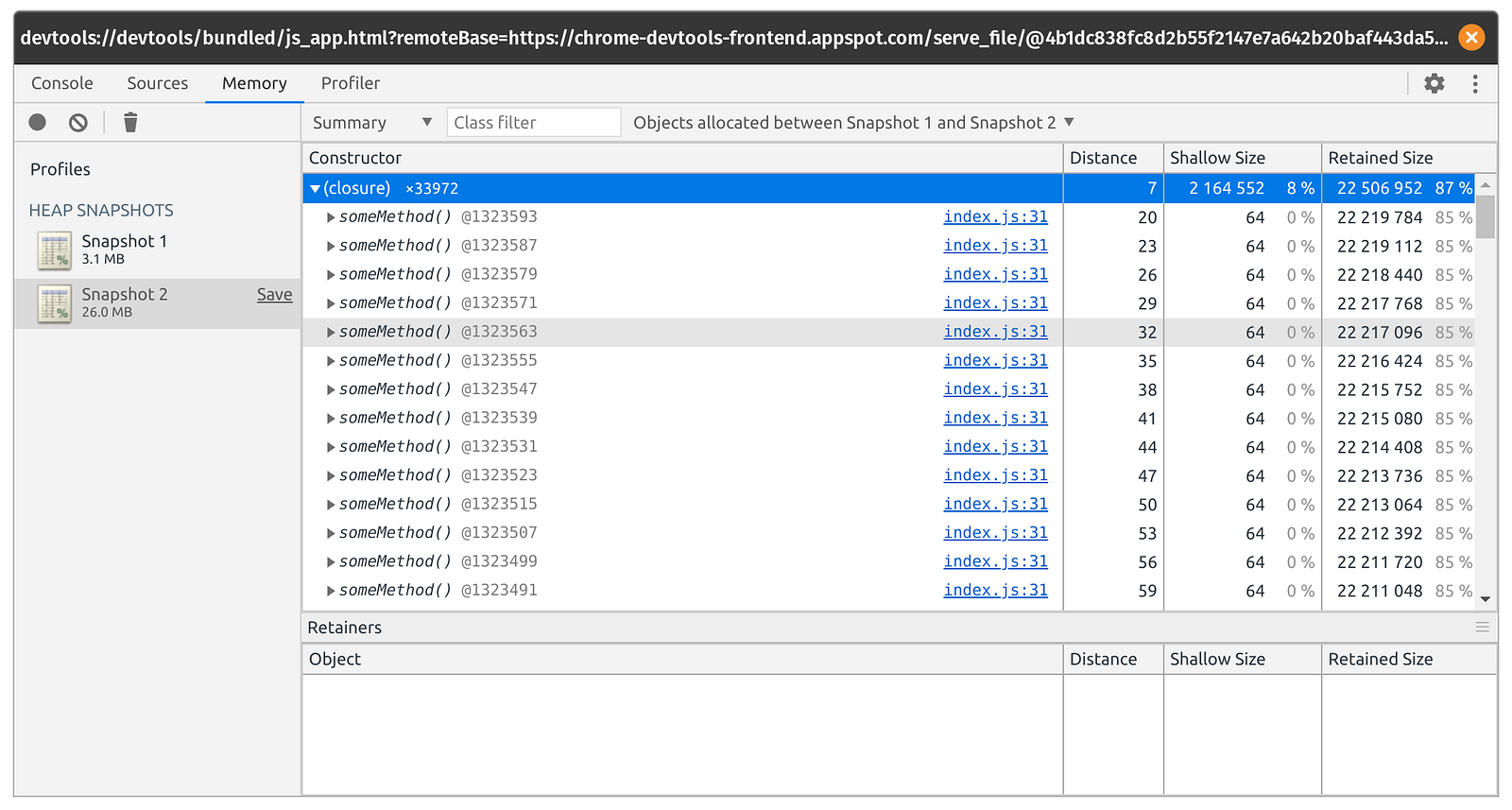Click the Retainers panel header
This screenshot has width=1512, height=810.
899,628
